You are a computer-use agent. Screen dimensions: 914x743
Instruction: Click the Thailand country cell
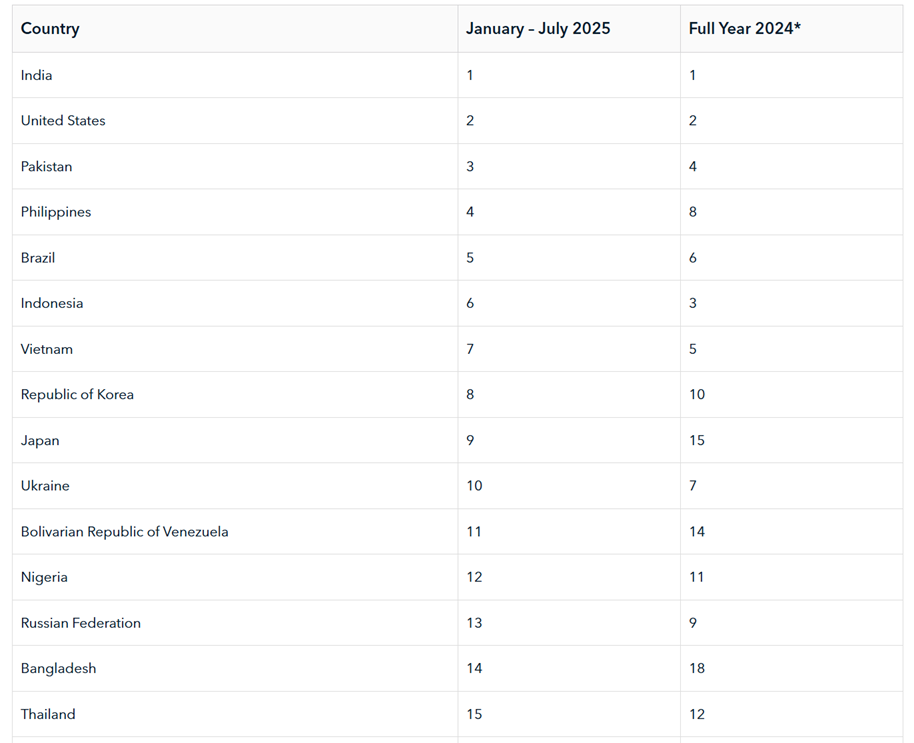click(48, 714)
